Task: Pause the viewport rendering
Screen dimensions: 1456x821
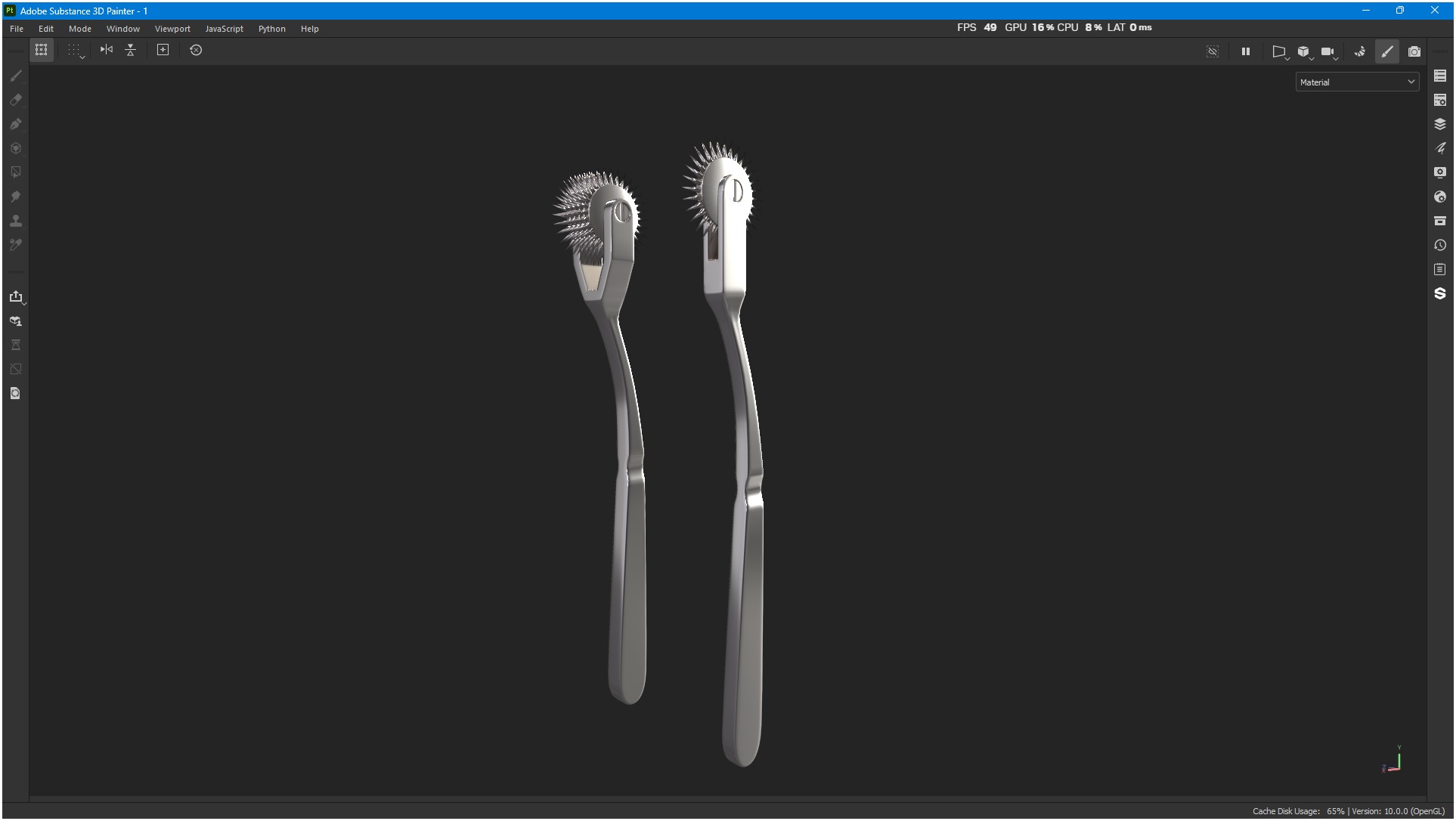Action: click(x=1246, y=51)
